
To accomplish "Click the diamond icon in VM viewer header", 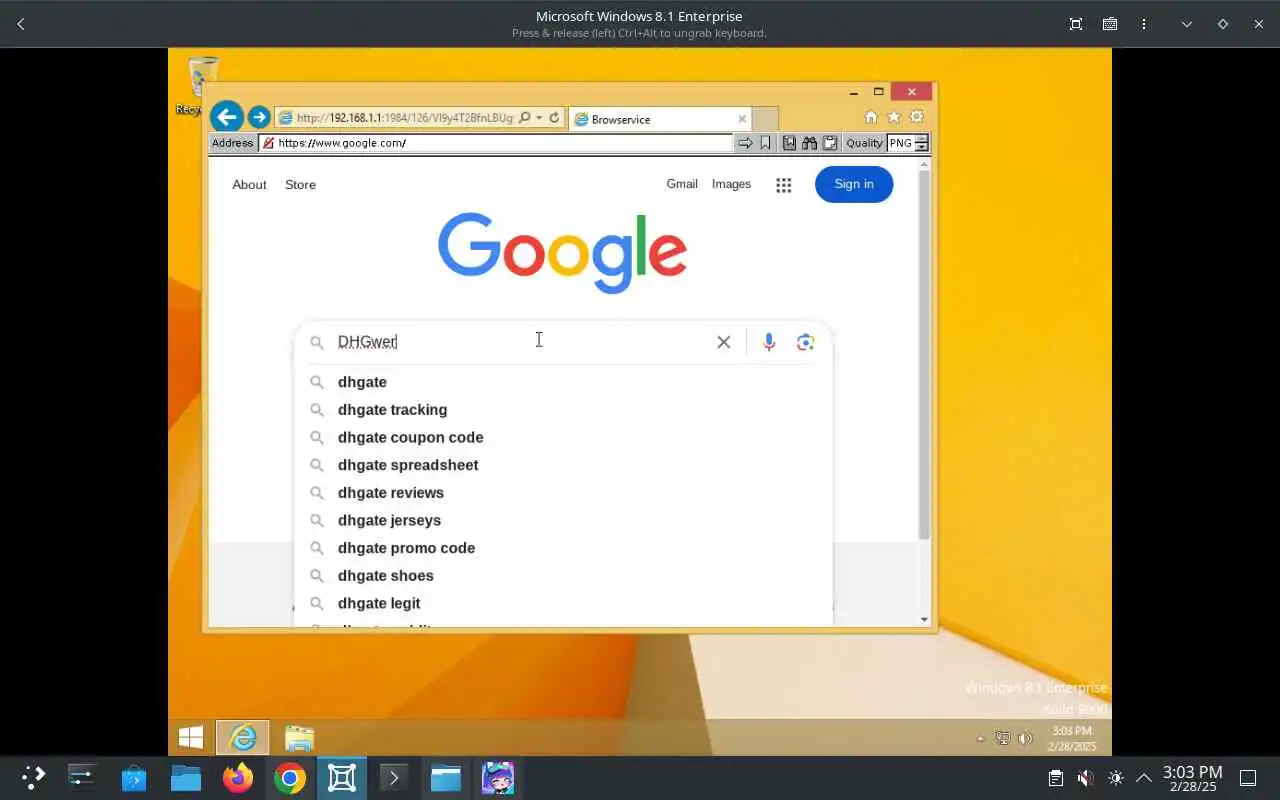I will pyautogui.click(x=1222, y=24).
